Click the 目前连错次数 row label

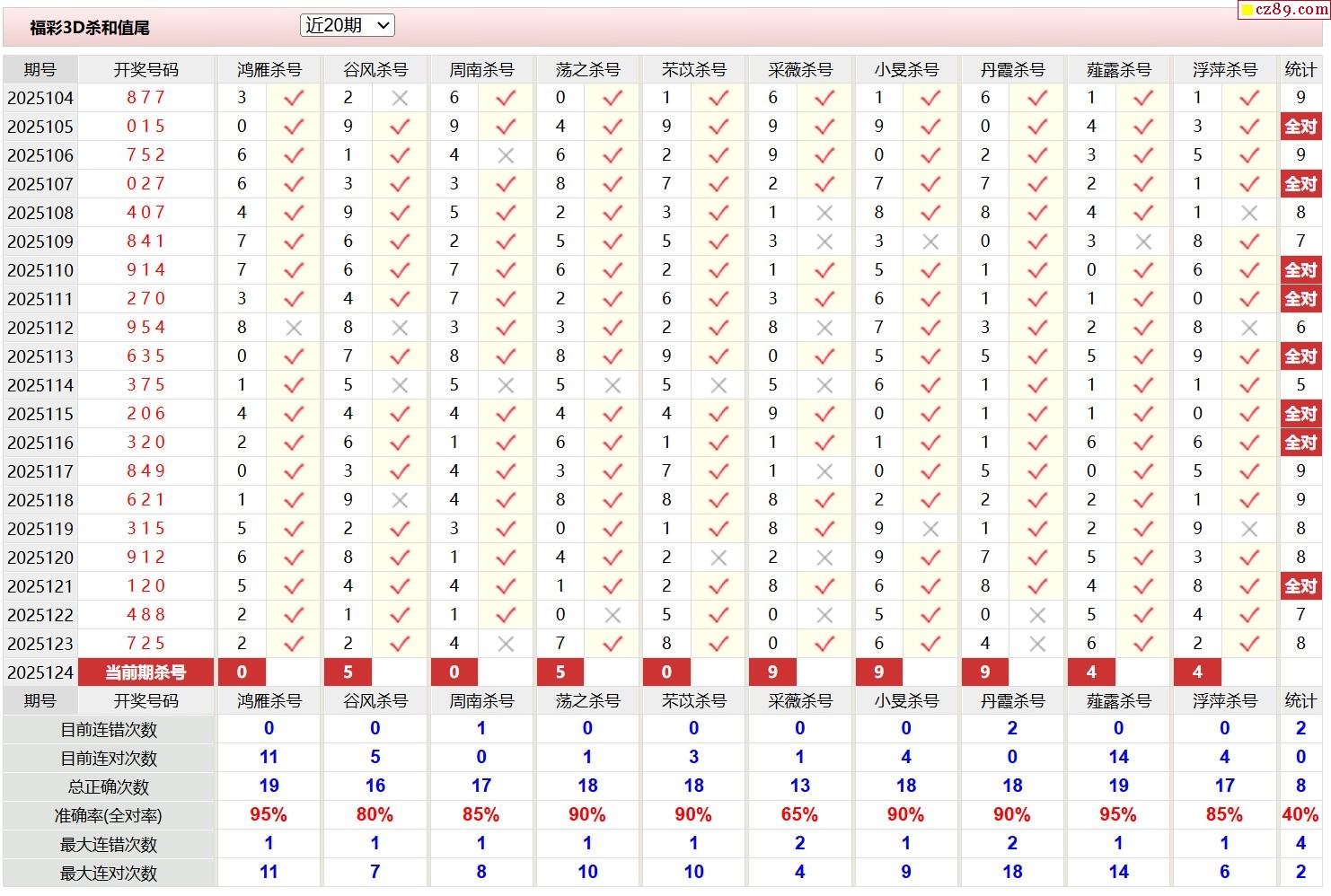click(109, 730)
